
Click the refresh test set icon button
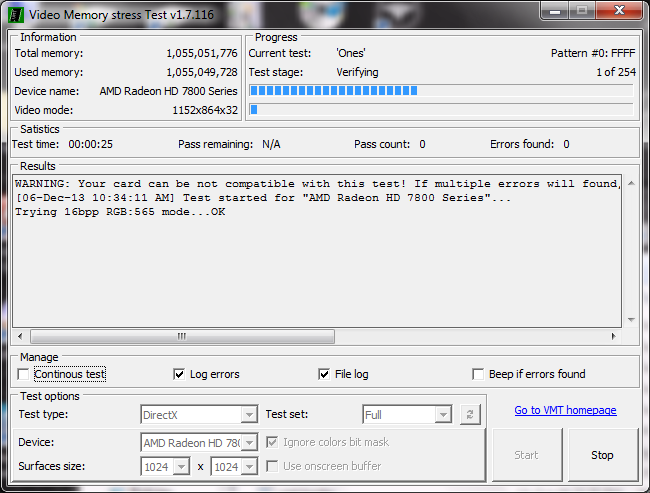pyautogui.click(x=470, y=414)
